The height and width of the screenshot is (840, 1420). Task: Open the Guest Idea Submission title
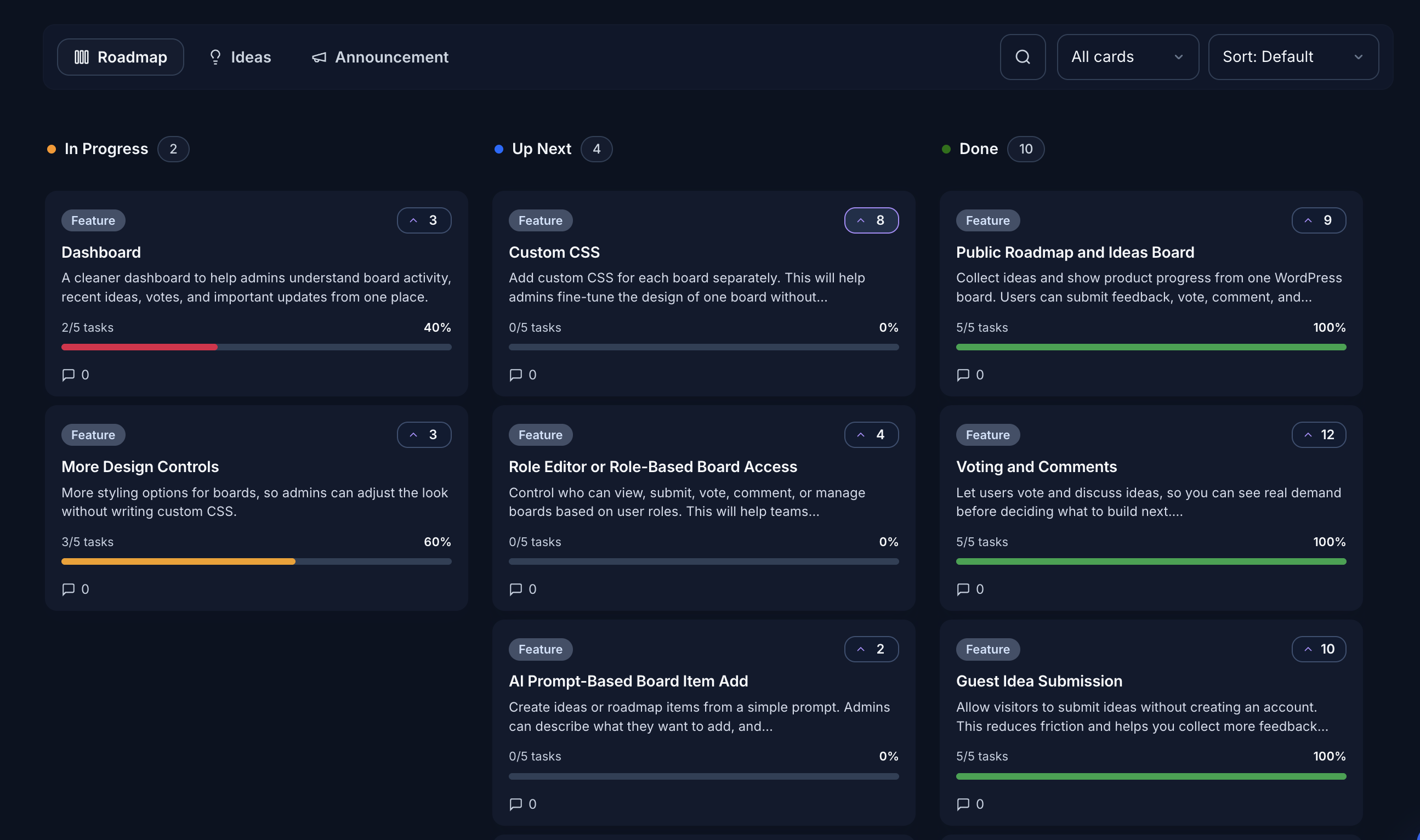[1039, 681]
